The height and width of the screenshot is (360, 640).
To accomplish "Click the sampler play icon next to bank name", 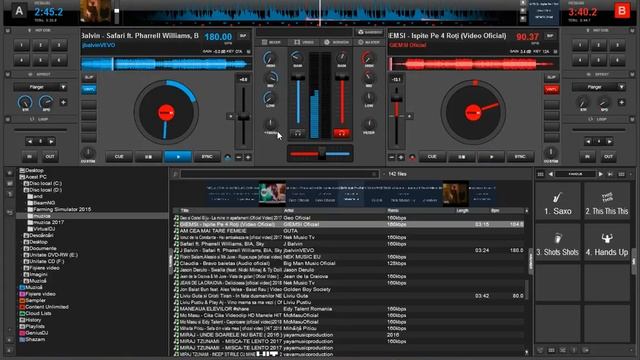I will tap(600, 174).
